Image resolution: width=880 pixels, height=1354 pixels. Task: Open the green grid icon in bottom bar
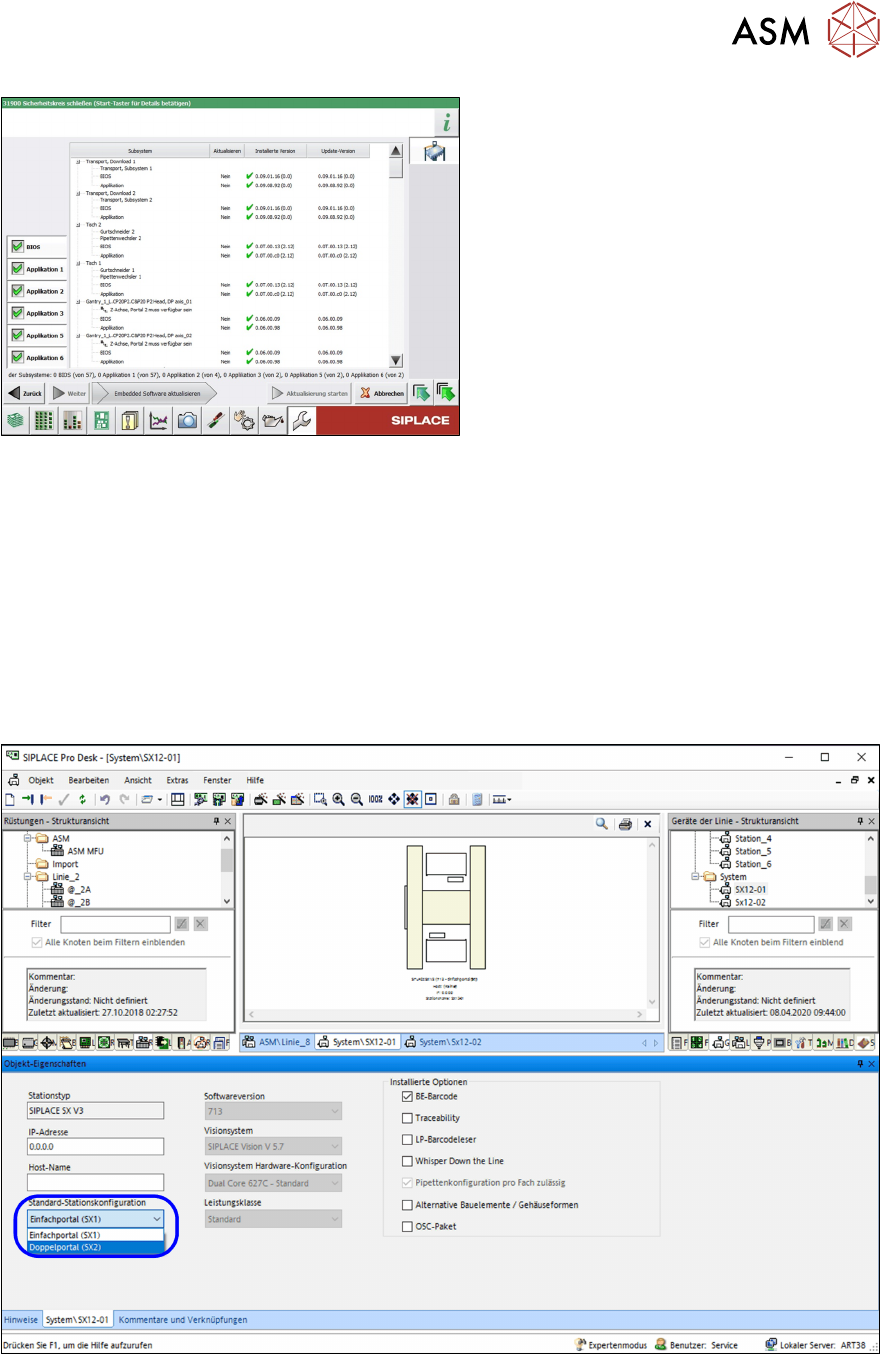tap(44, 422)
